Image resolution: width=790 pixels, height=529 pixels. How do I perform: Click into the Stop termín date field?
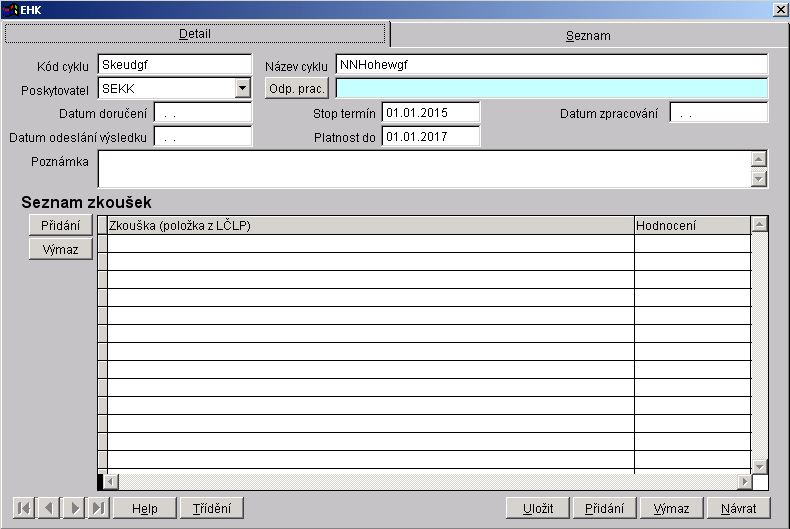[430, 112]
